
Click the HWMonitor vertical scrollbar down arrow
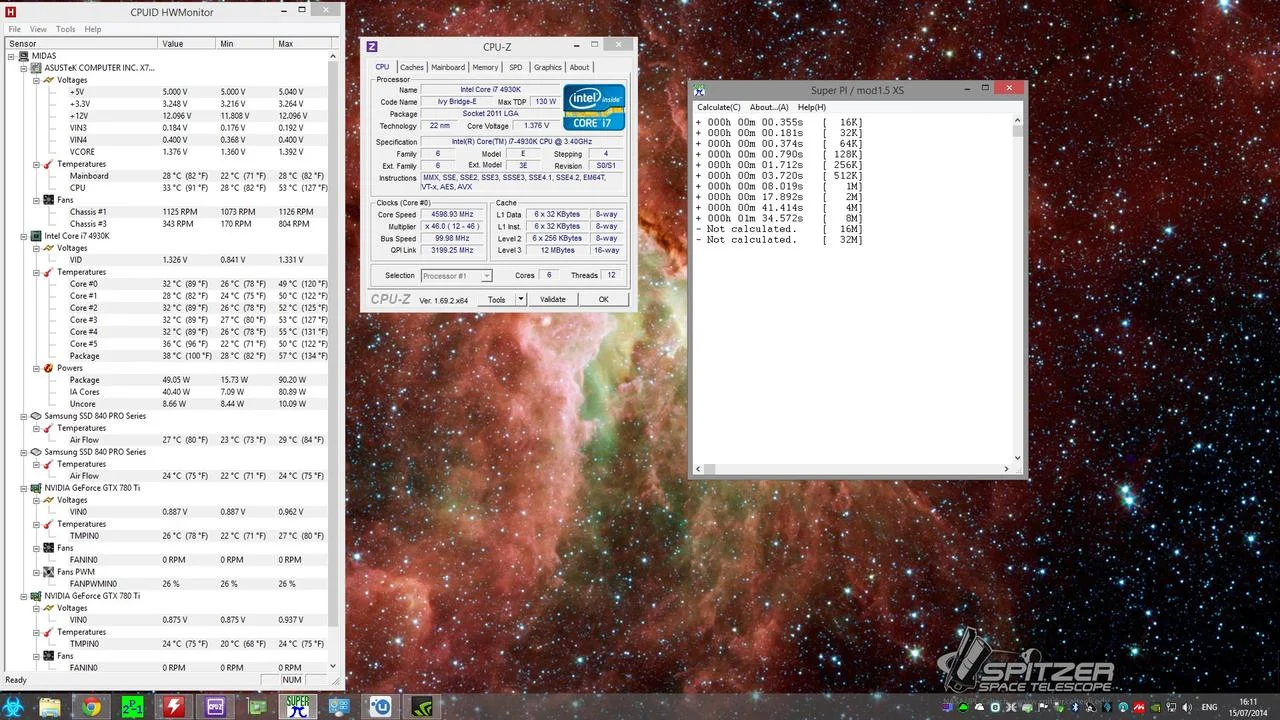tap(333, 666)
